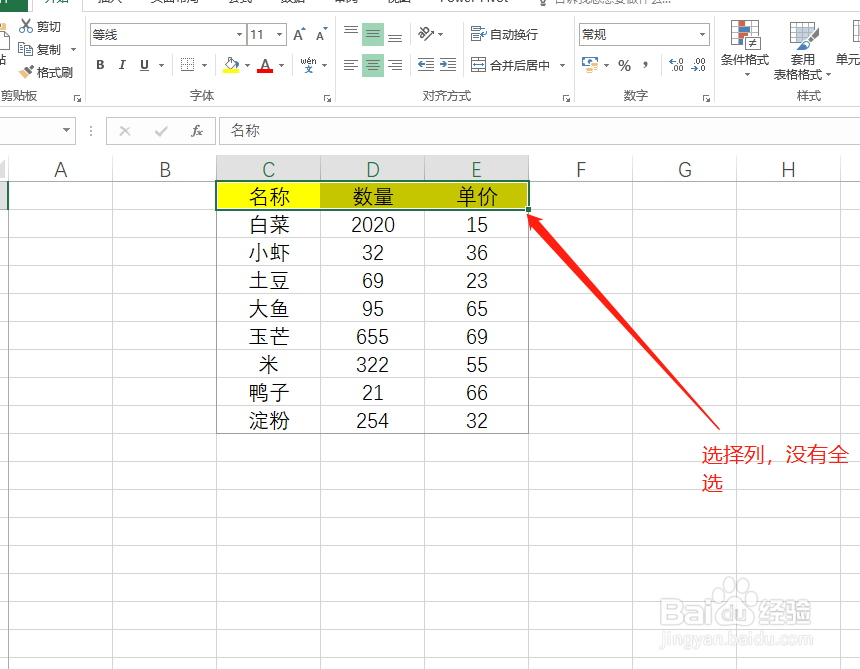The width and height of the screenshot is (860, 669).
Task: Open number format dialog launcher
Action: (706, 98)
